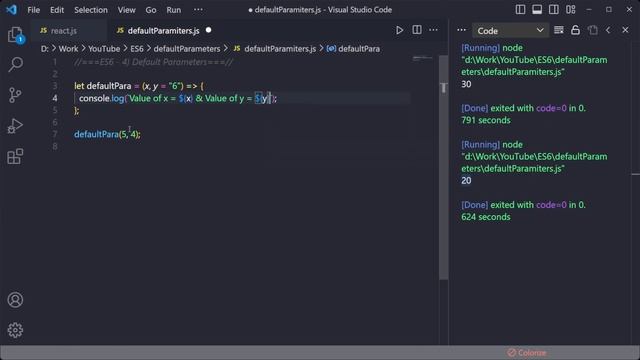Open the View menu

tap(127, 10)
